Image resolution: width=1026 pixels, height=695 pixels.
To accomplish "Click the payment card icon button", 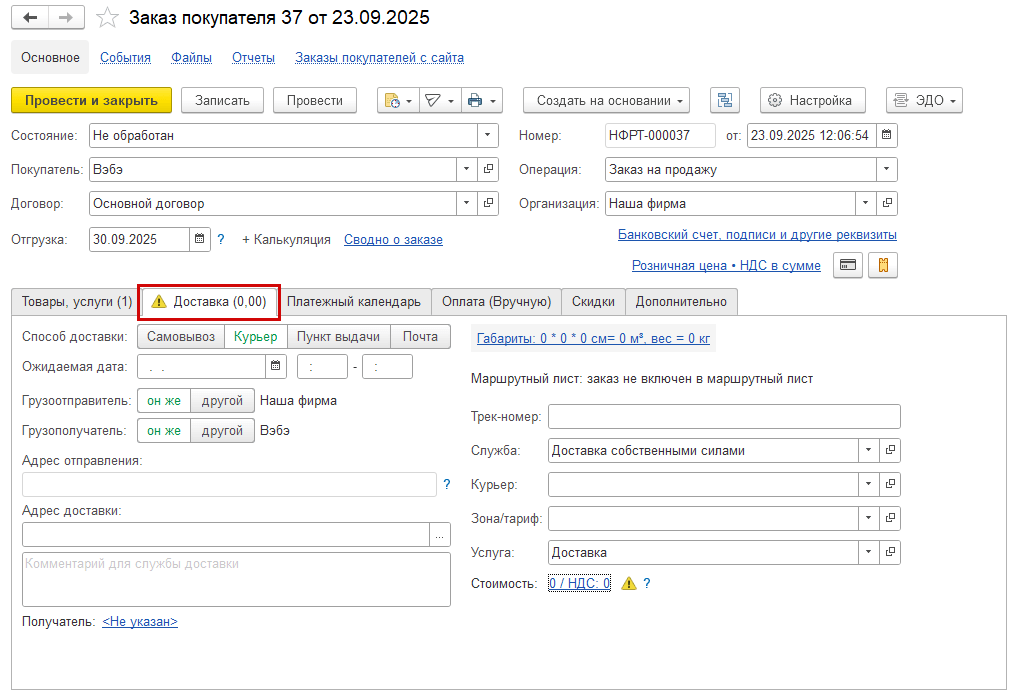I will pyautogui.click(x=848, y=265).
